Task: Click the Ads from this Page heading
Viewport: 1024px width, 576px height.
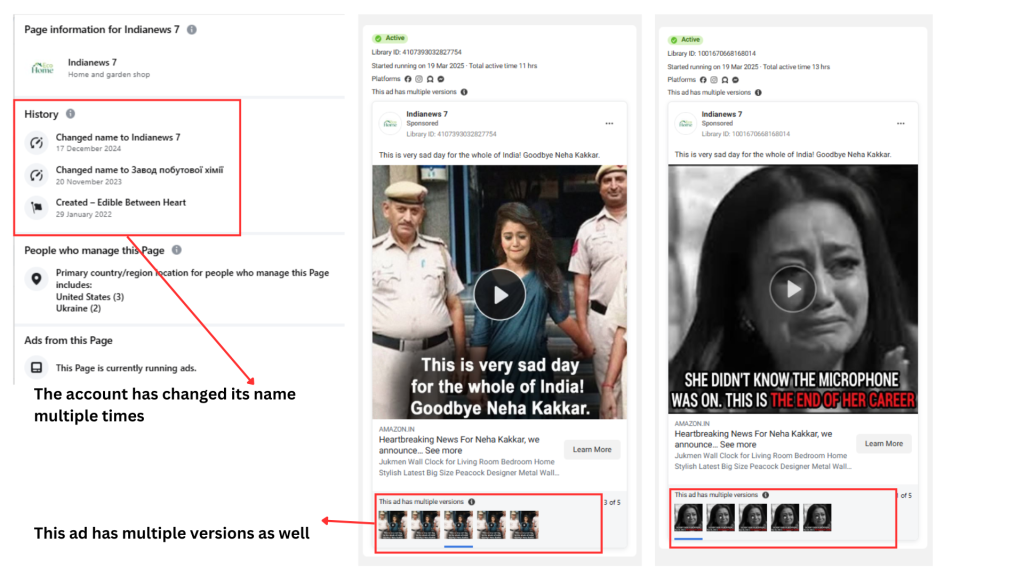Action: pyautogui.click(x=69, y=340)
